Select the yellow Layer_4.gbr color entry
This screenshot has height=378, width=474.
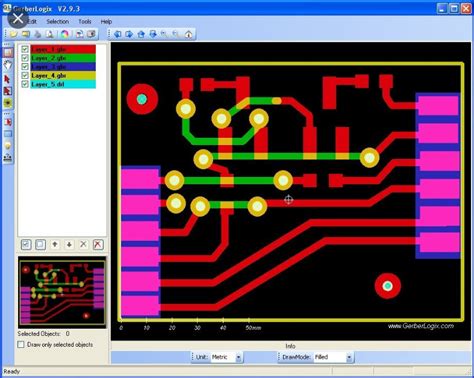(63, 76)
